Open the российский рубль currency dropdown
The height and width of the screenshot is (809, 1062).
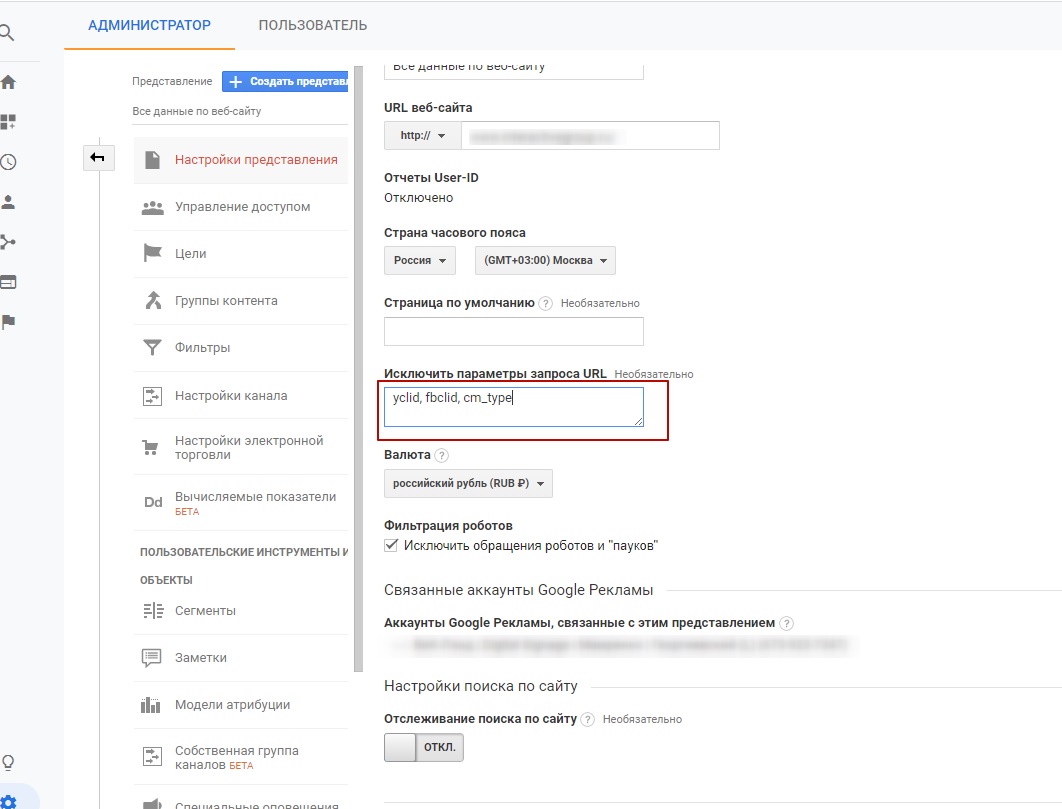(468, 484)
